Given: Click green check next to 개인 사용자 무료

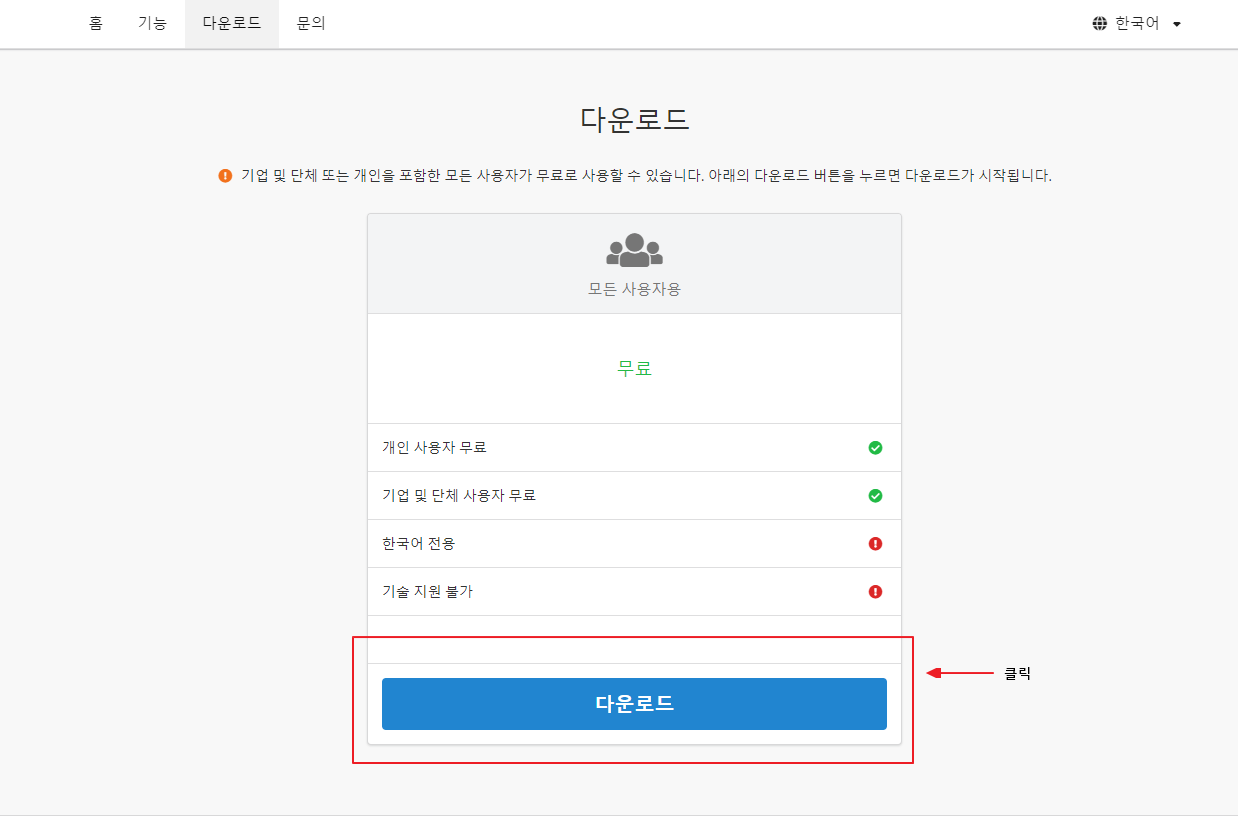Looking at the screenshot, I should (875, 448).
